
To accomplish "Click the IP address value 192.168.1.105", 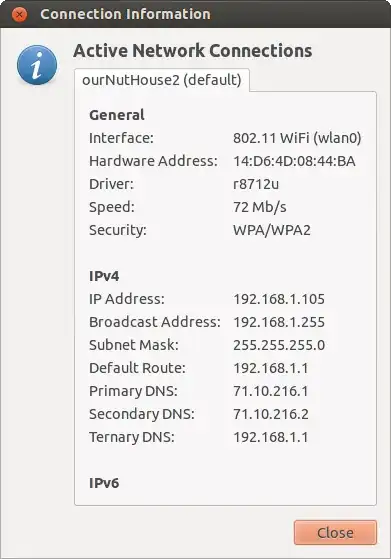I will tap(279, 299).
